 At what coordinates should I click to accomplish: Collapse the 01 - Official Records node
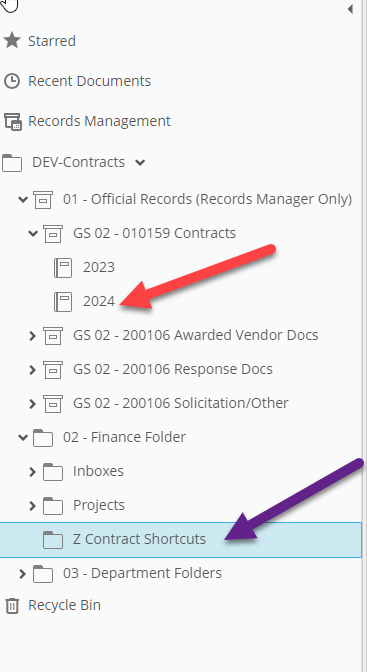click(x=23, y=199)
